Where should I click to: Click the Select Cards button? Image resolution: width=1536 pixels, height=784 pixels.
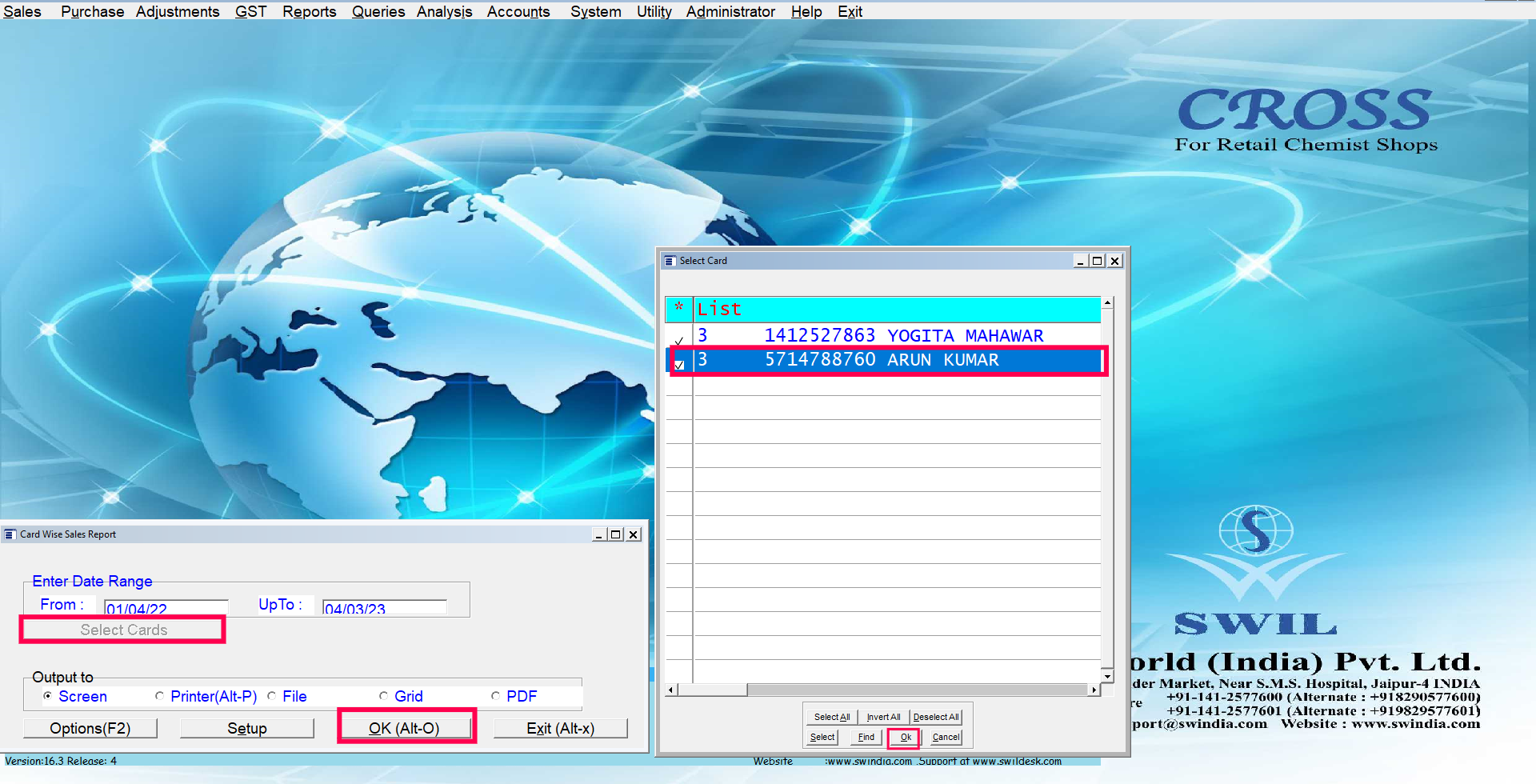coord(123,630)
